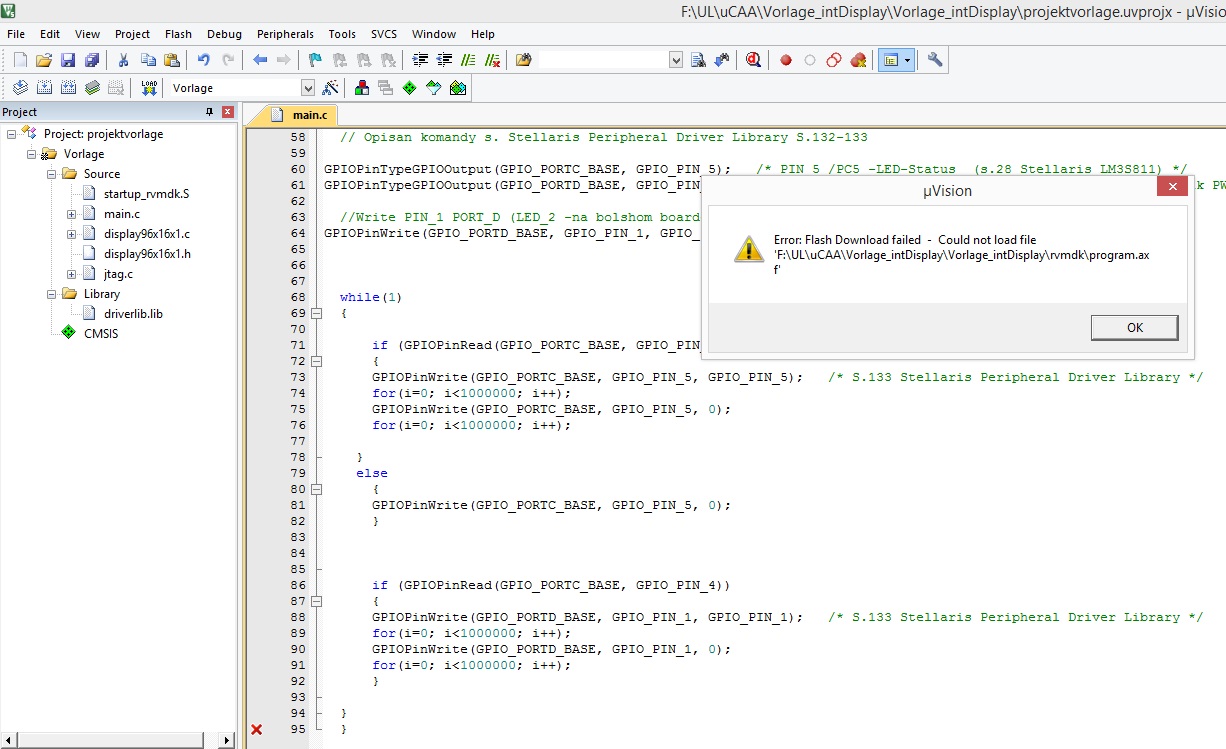Collapse the while loop fold marker
This screenshot has height=749, width=1226.
tap(317, 313)
